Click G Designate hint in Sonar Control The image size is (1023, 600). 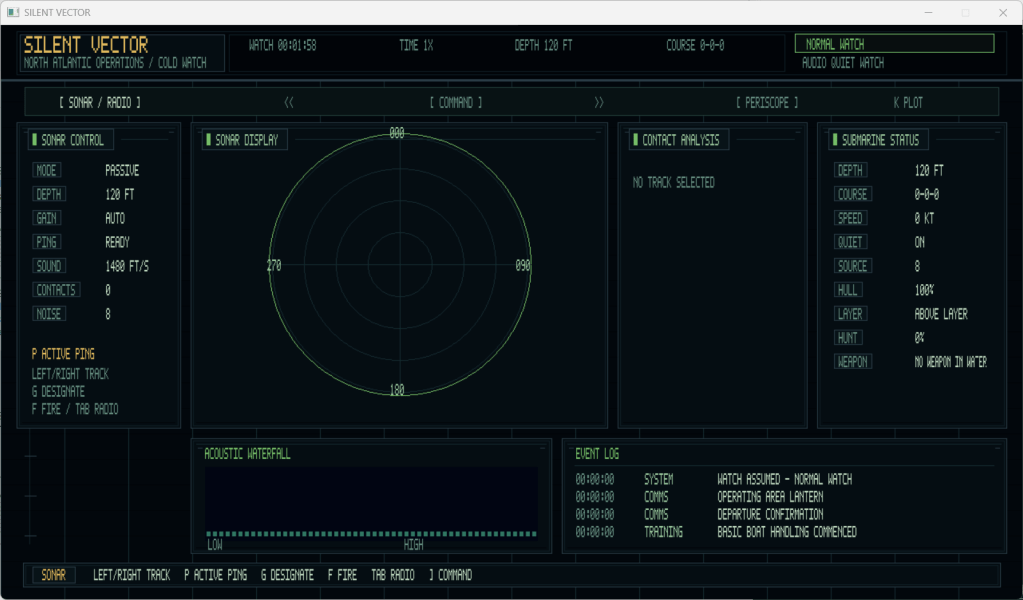(x=58, y=391)
